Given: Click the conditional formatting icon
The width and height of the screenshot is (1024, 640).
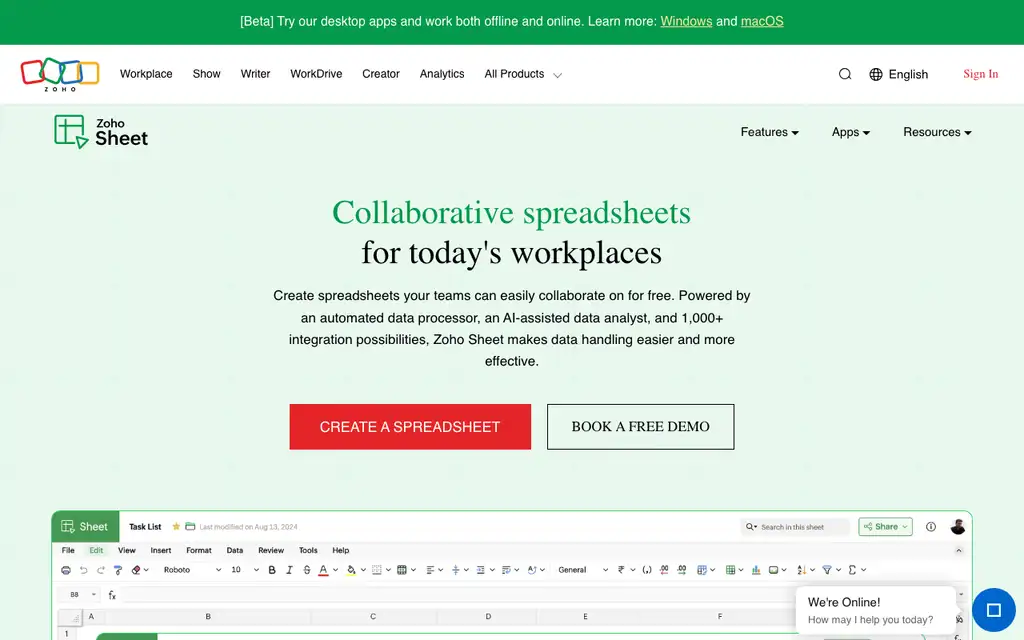Looking at the screenshot, I should pyautogui.click(x=701, y=569).
